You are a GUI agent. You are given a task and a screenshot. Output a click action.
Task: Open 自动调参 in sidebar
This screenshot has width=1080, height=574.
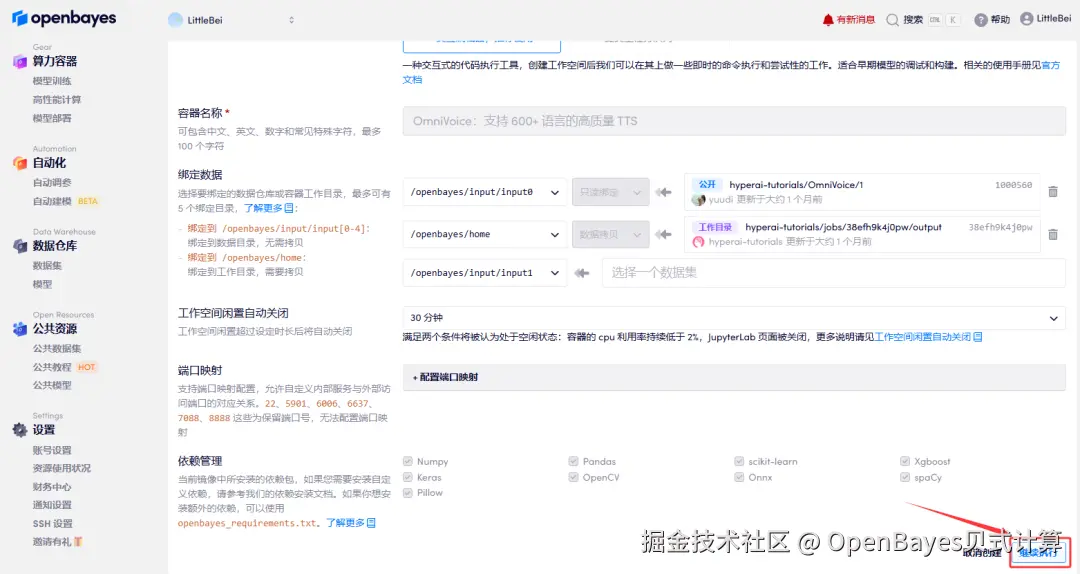coord(52,182)
